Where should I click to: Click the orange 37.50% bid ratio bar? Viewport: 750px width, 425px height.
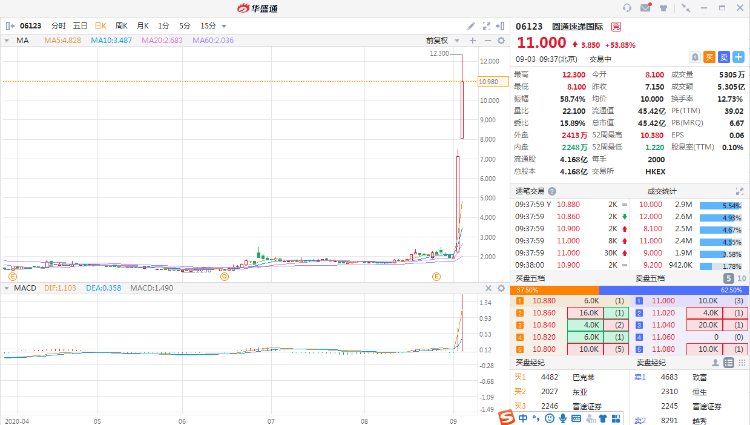[555, 290]
